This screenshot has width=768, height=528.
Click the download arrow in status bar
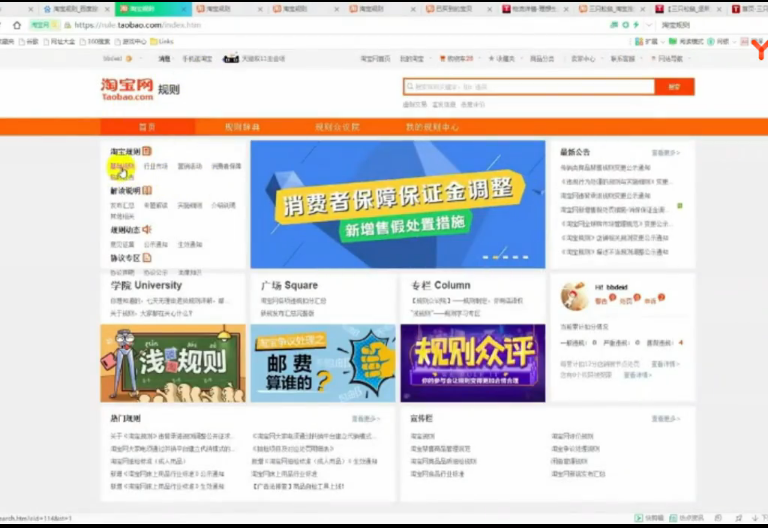click(x=755, y=518)
